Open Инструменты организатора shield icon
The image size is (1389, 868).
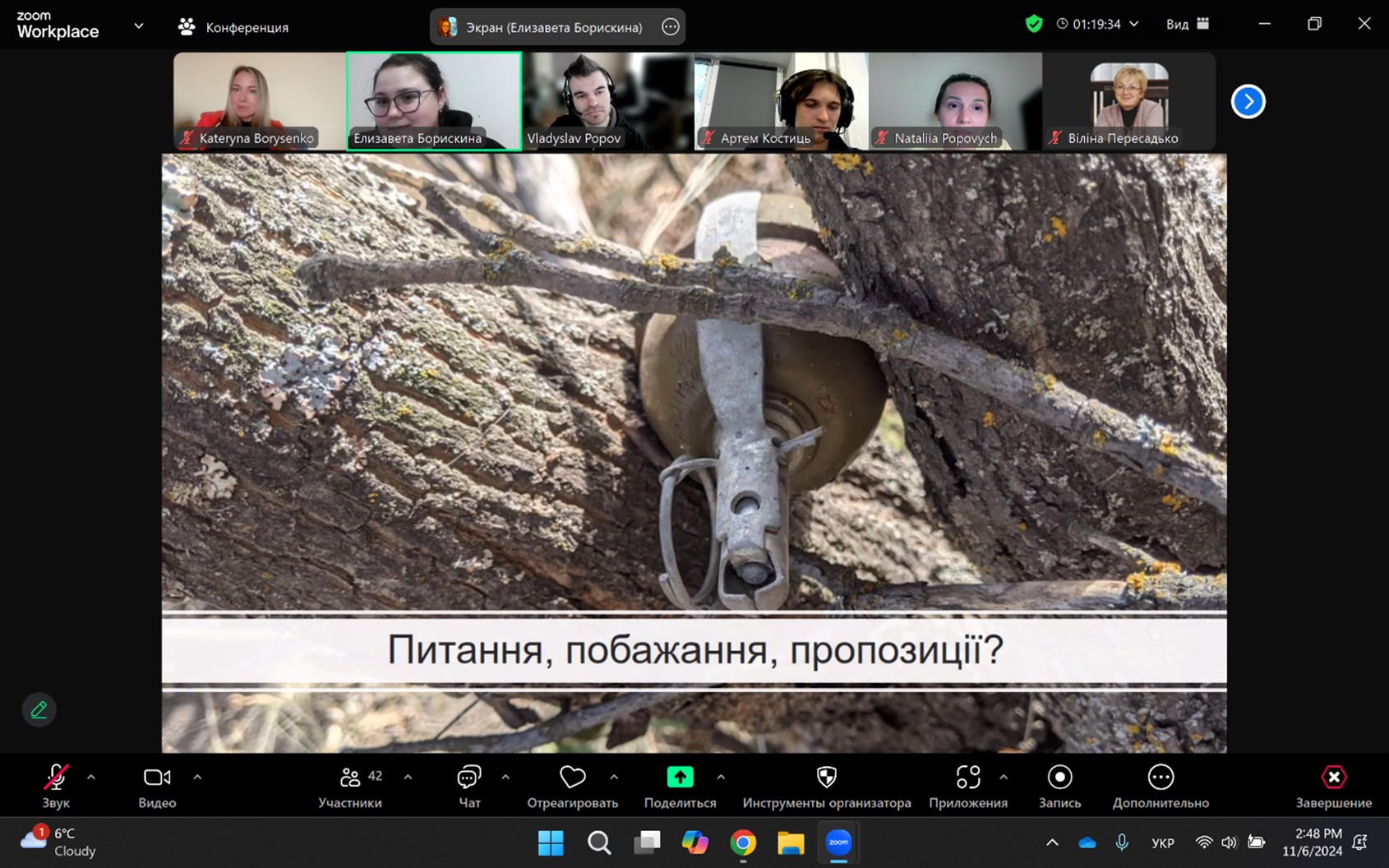pos(826,778)
